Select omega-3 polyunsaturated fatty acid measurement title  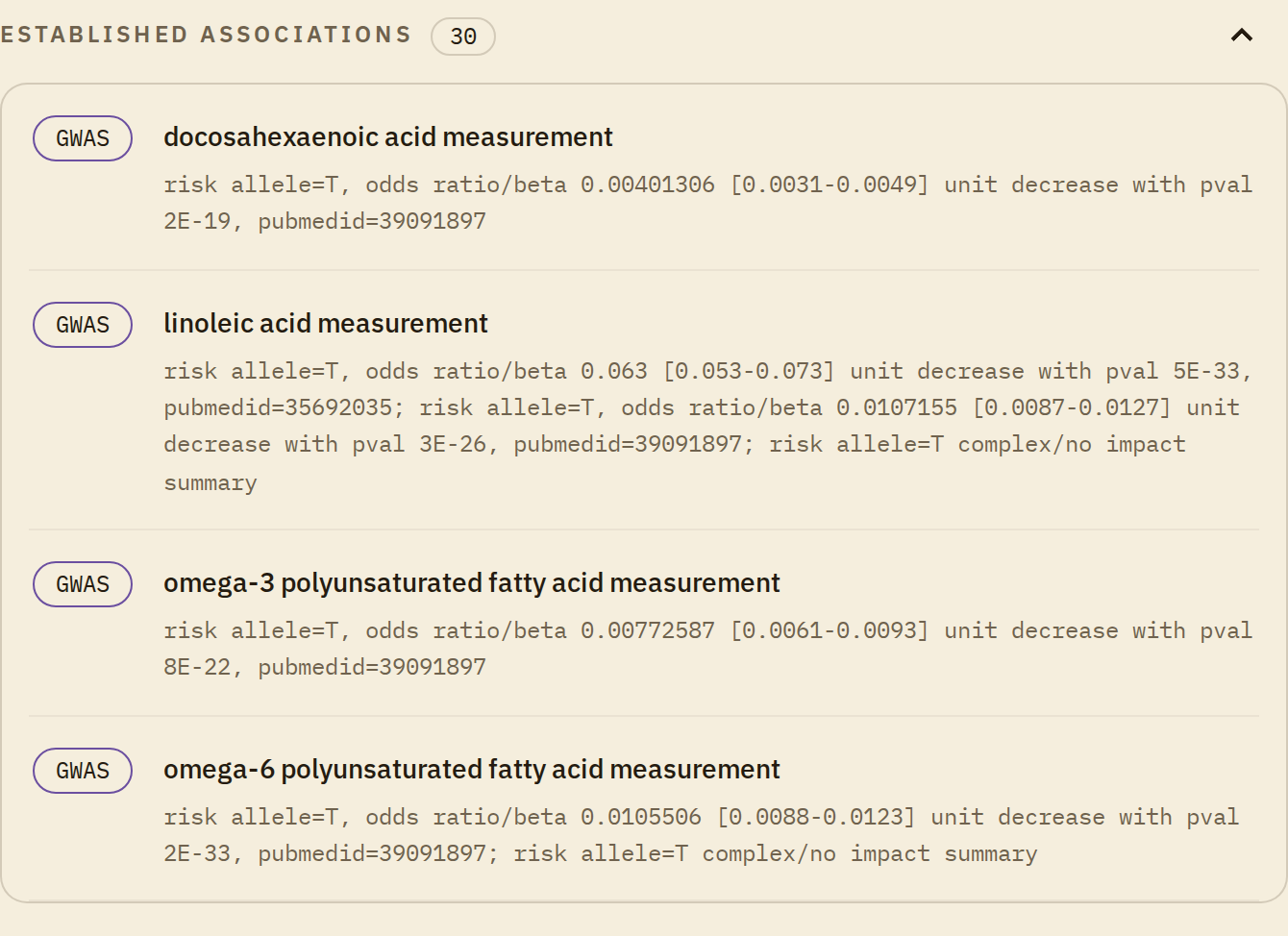tap(472, 583)
